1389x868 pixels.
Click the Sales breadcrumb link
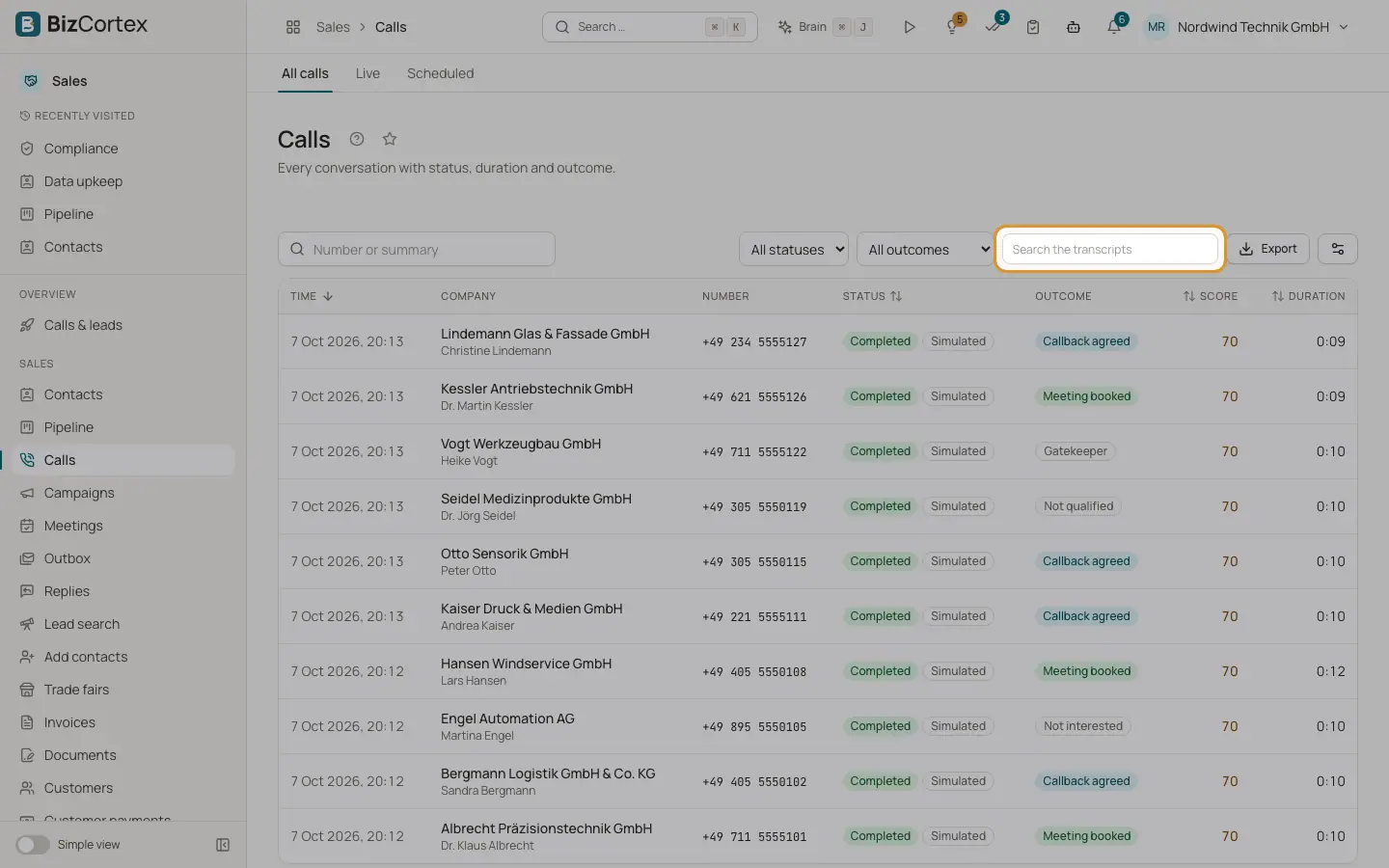(x=333, y=27)
